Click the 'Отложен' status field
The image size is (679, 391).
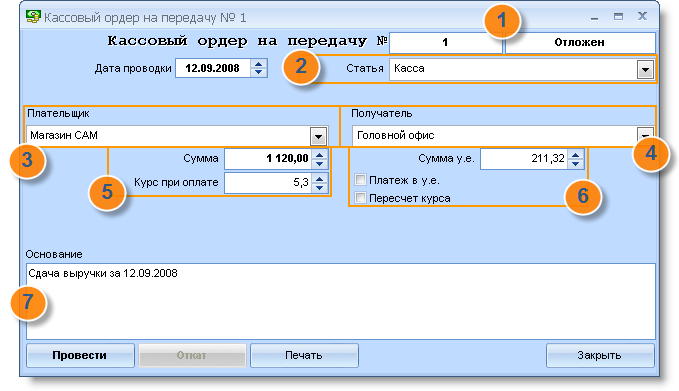point(580,42)
